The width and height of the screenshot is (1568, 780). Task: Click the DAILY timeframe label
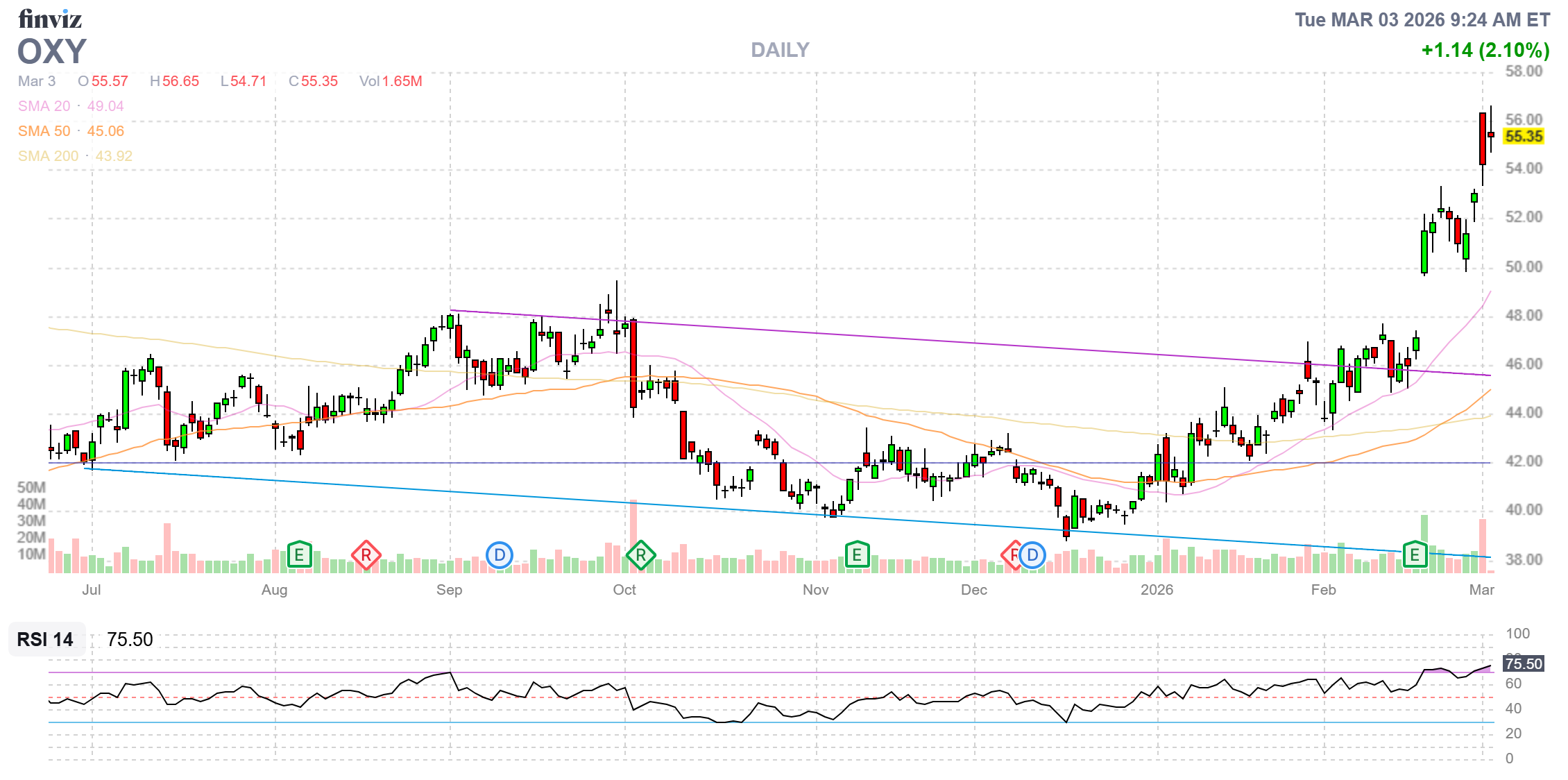coord(780,50)
